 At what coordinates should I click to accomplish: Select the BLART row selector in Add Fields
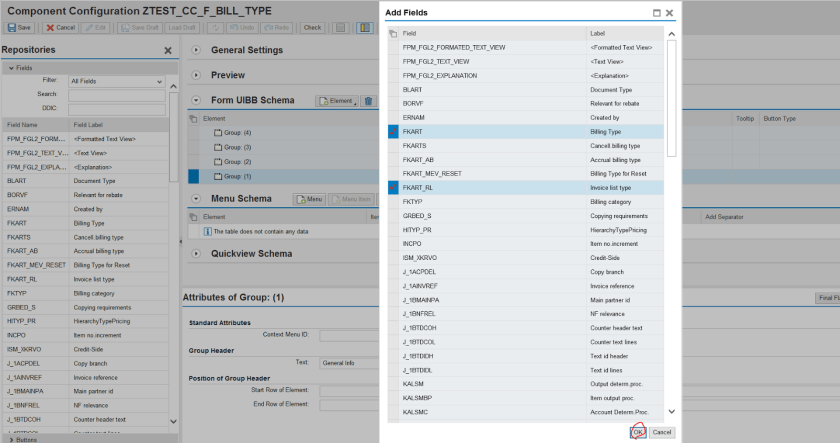coord(393,90)
